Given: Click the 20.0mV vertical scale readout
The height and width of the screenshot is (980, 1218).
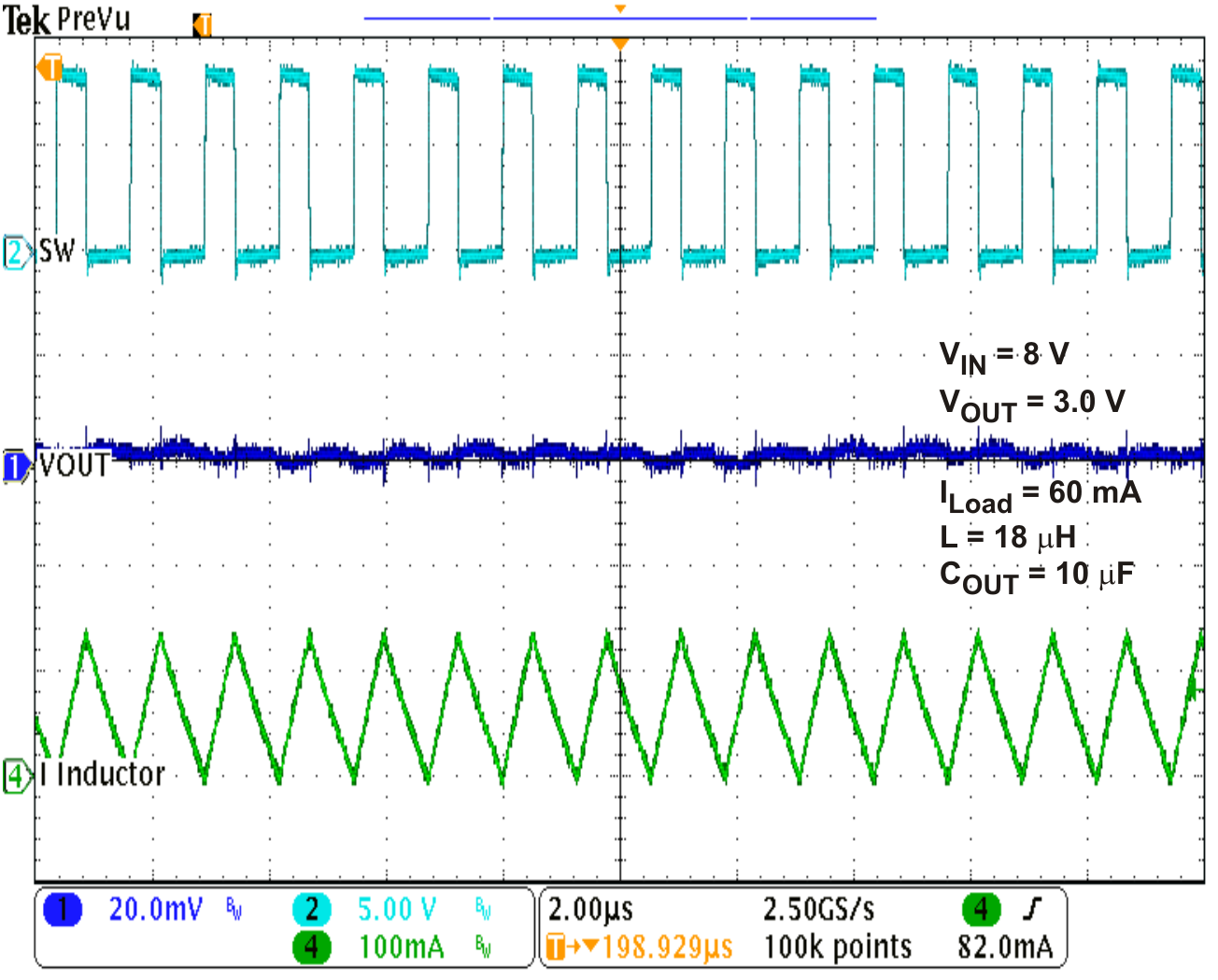Looking at the screenshot, I should tap(155, 909).
